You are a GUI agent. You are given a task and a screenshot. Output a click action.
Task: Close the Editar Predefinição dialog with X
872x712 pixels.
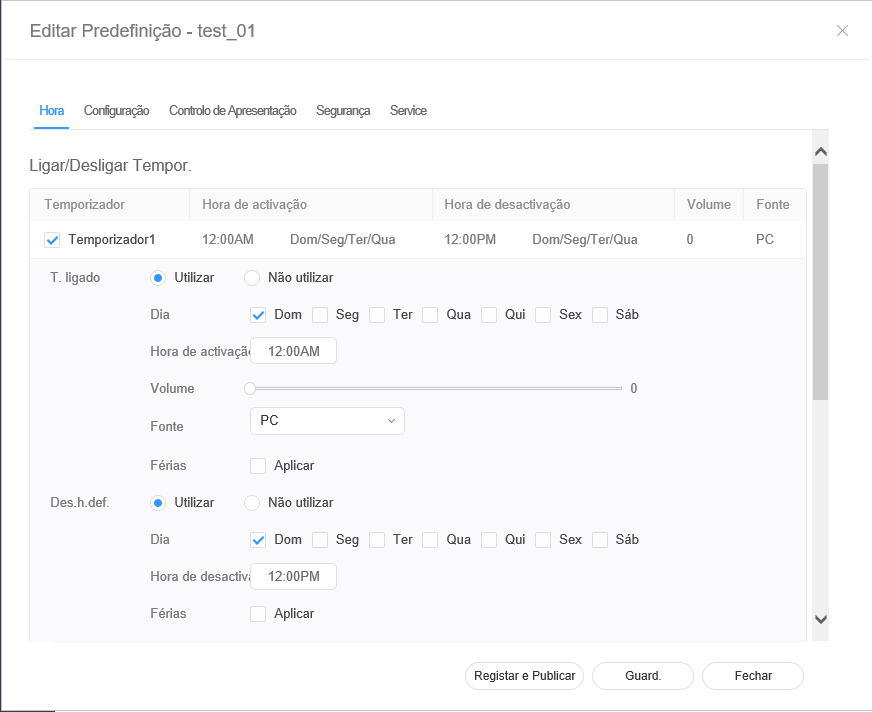point(842,31)
